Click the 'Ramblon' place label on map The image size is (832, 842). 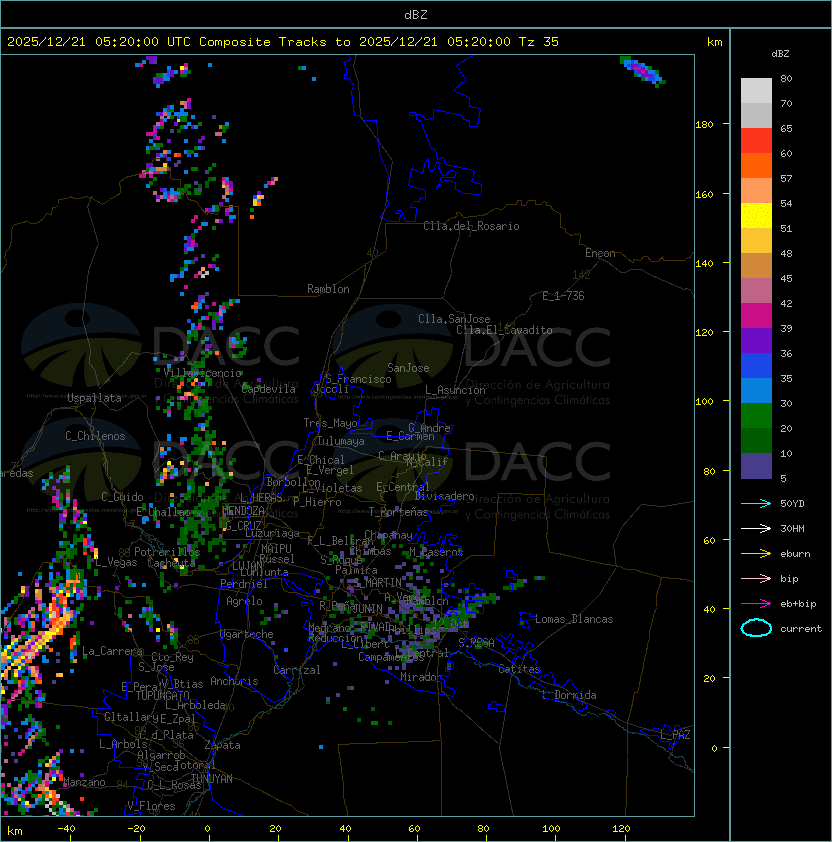click(328, 289)
